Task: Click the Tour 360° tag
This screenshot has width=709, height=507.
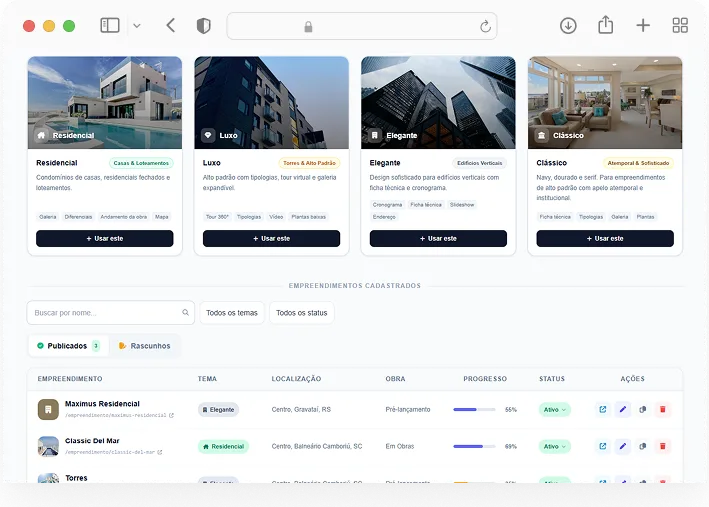Action: pyautogui.click(x=217, y=217)
